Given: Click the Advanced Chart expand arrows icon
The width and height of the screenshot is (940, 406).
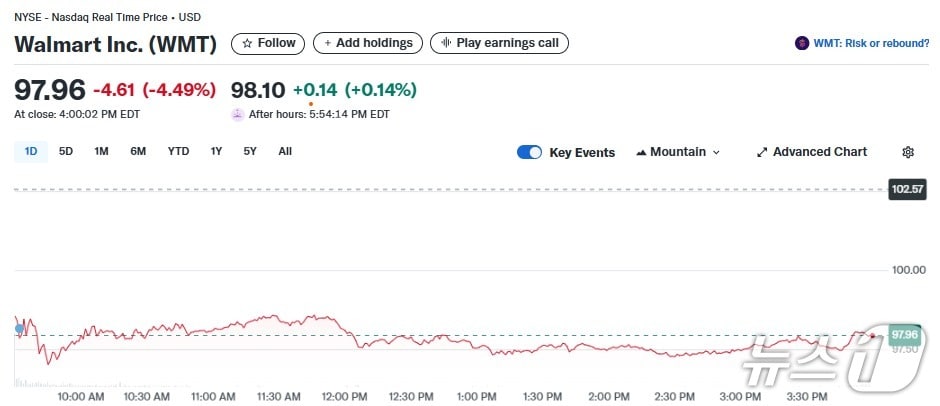Looking at the screenshot, I should coord(762,152).
